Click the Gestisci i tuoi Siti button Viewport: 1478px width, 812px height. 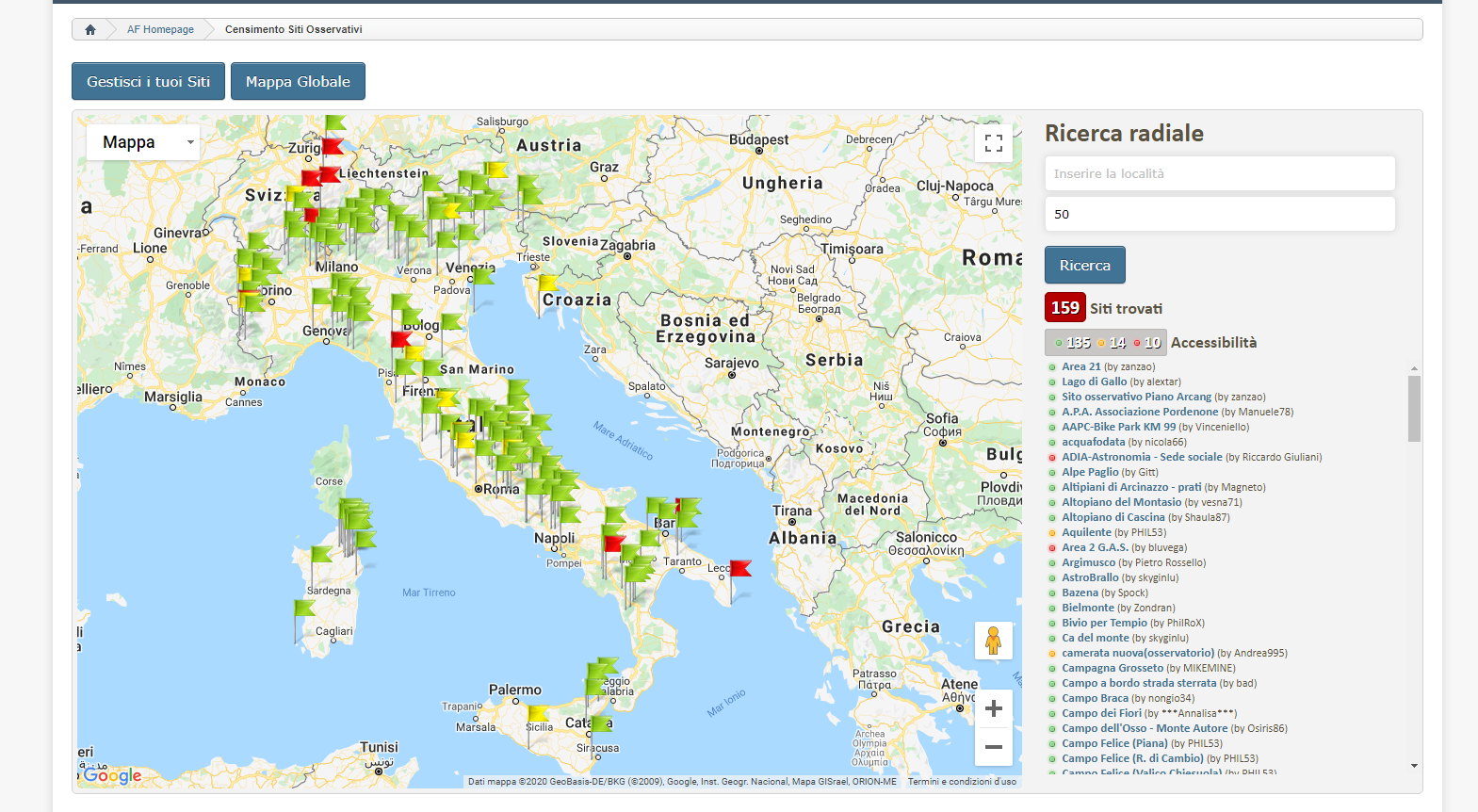148,81
